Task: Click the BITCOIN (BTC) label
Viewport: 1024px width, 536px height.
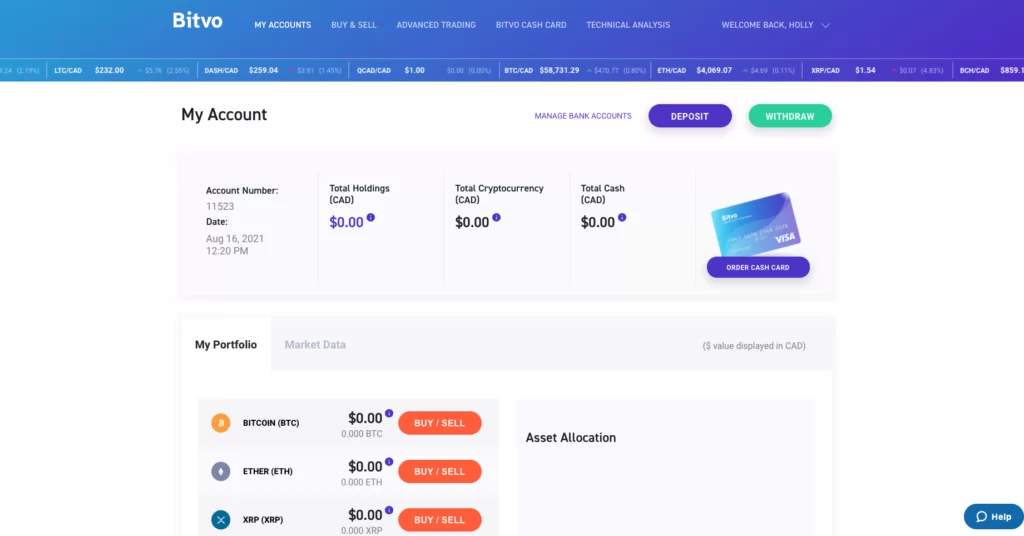Action: click(271, 423)
